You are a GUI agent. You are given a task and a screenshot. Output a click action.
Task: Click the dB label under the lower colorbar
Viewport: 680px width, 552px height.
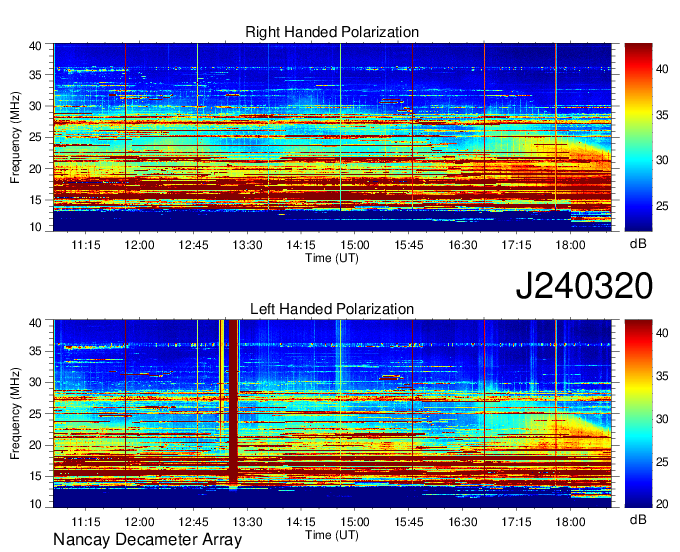click(x=638, y=519)
